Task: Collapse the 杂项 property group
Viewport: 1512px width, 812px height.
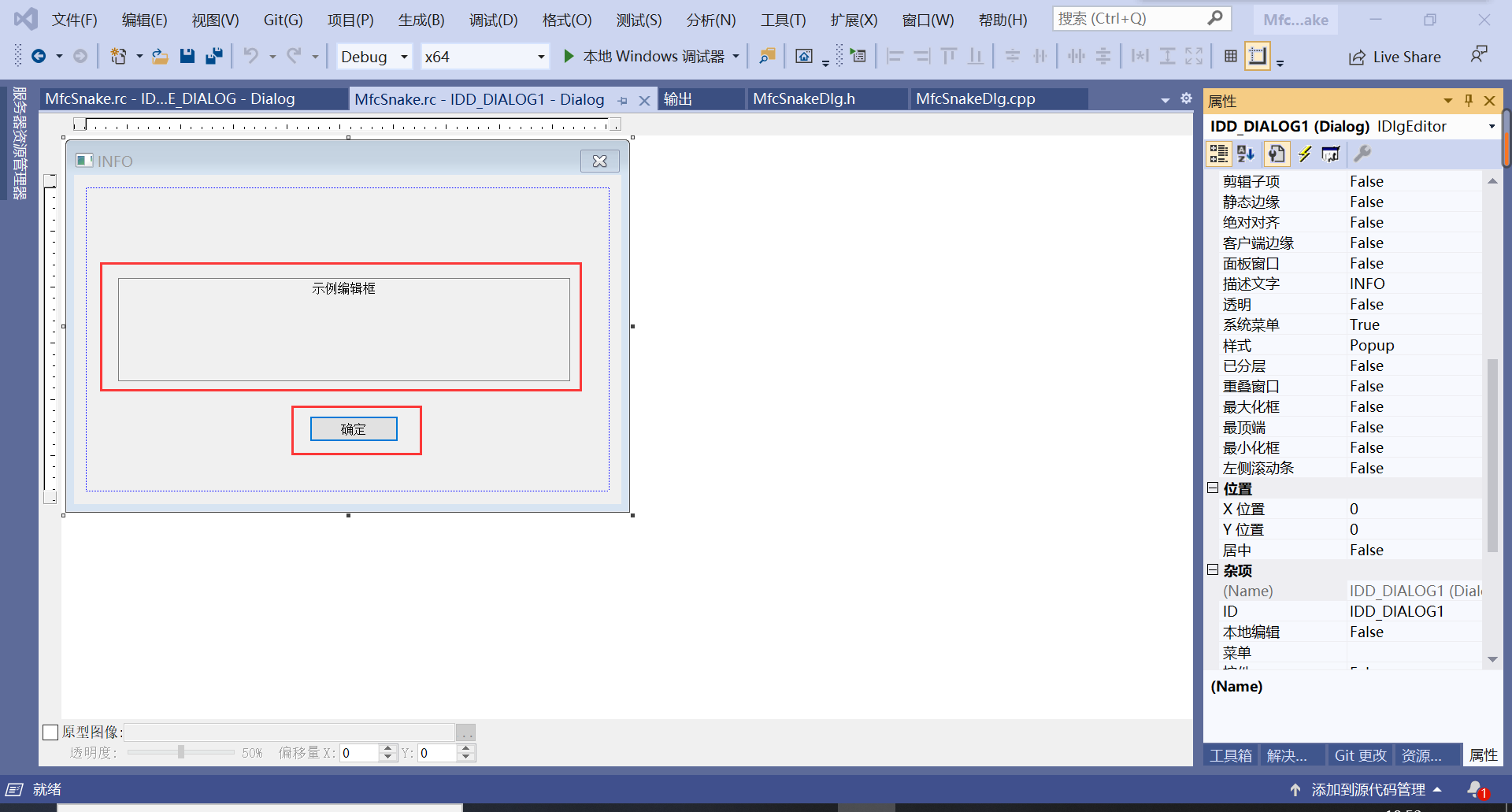Action: (x=1213, y=570)
